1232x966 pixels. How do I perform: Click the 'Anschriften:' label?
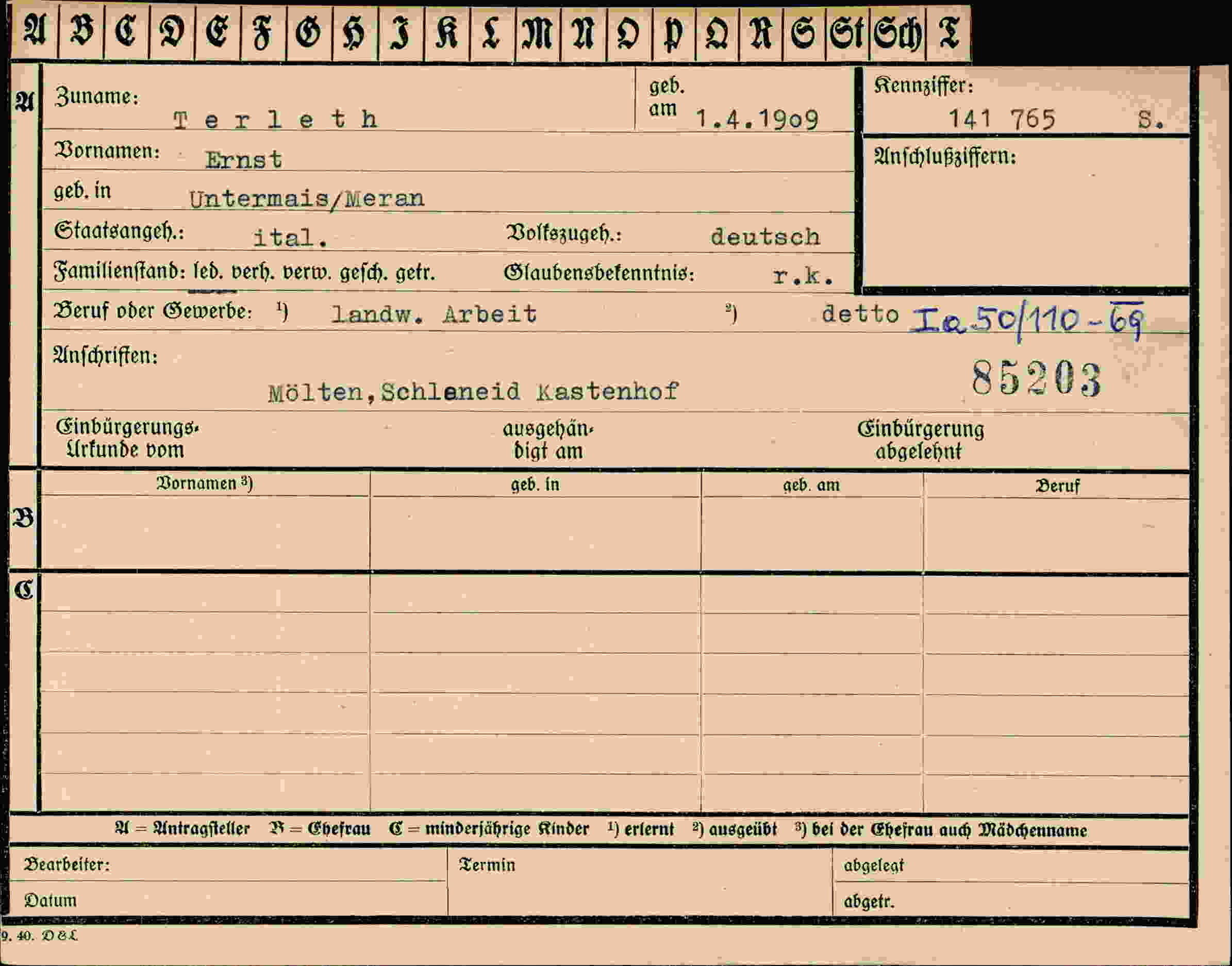pyautogui.click(x=105, y=356)
